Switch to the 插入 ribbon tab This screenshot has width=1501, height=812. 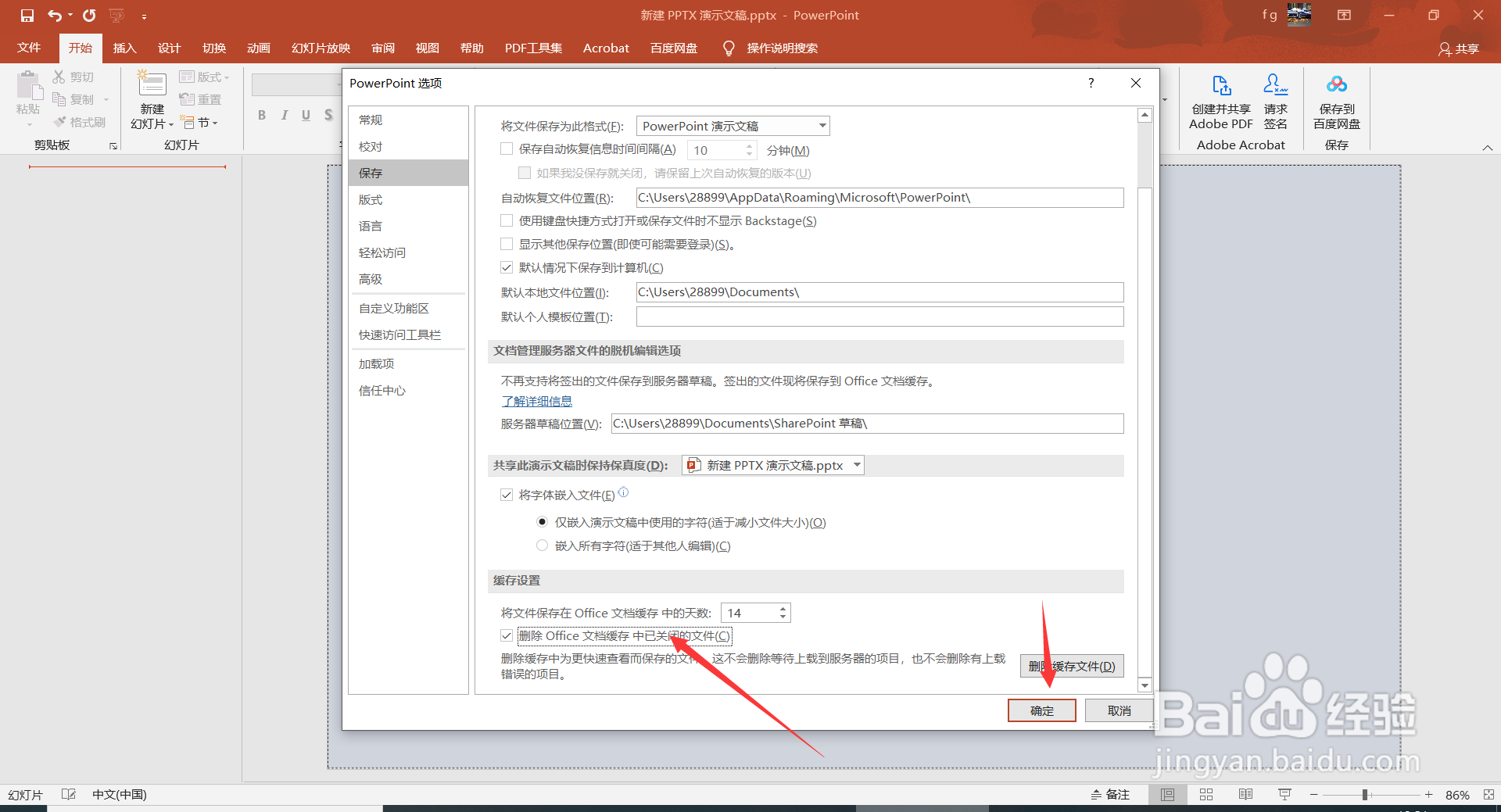(124, 48)
